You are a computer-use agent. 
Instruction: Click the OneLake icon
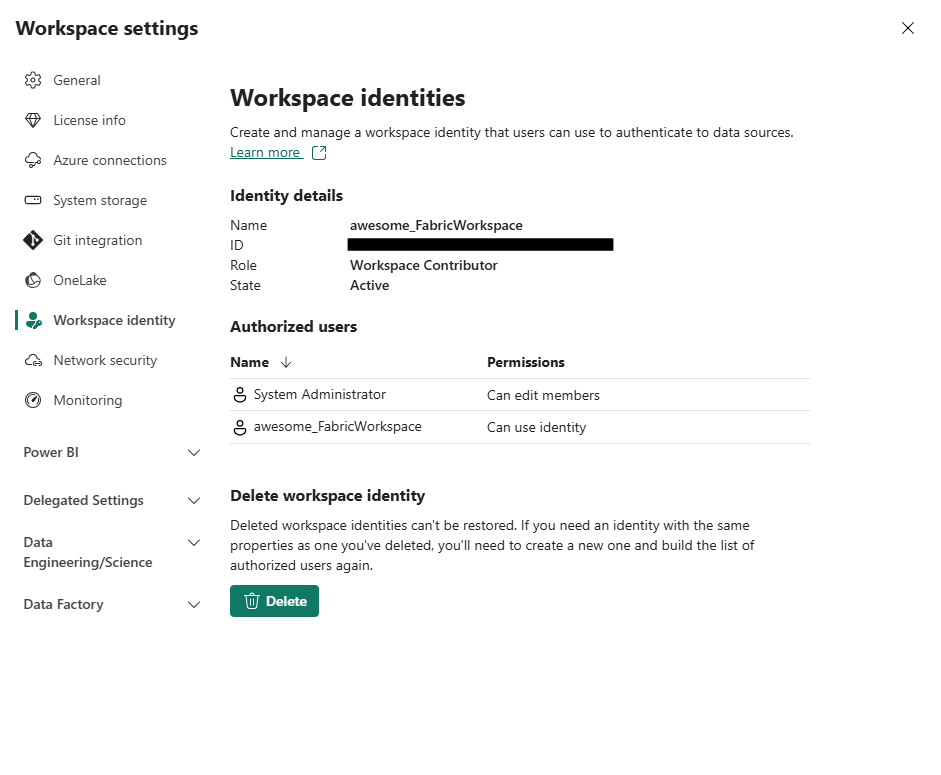[33, 280]
